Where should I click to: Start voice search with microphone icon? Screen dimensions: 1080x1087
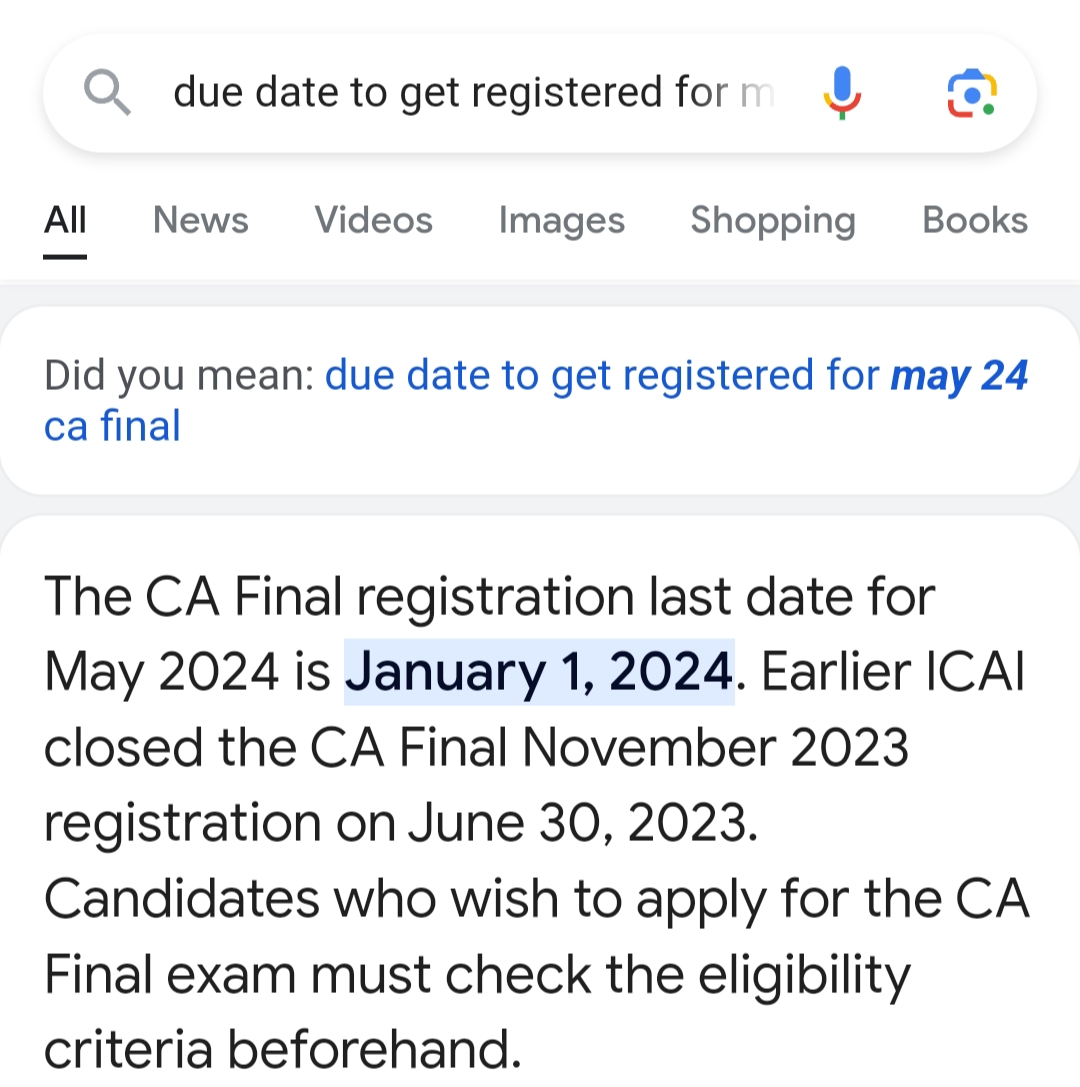pos(842,94)
